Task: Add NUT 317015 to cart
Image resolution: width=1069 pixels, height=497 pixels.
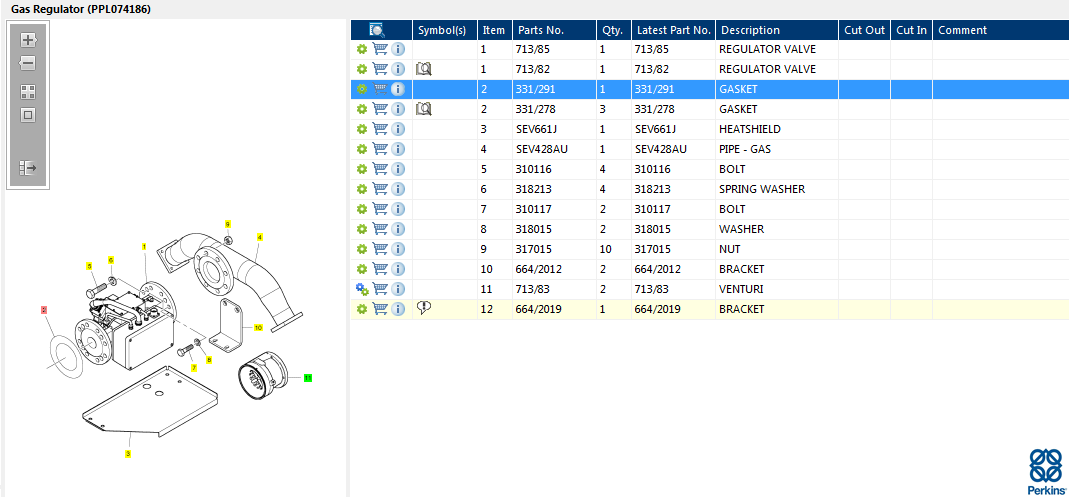Action: (380, 249)
